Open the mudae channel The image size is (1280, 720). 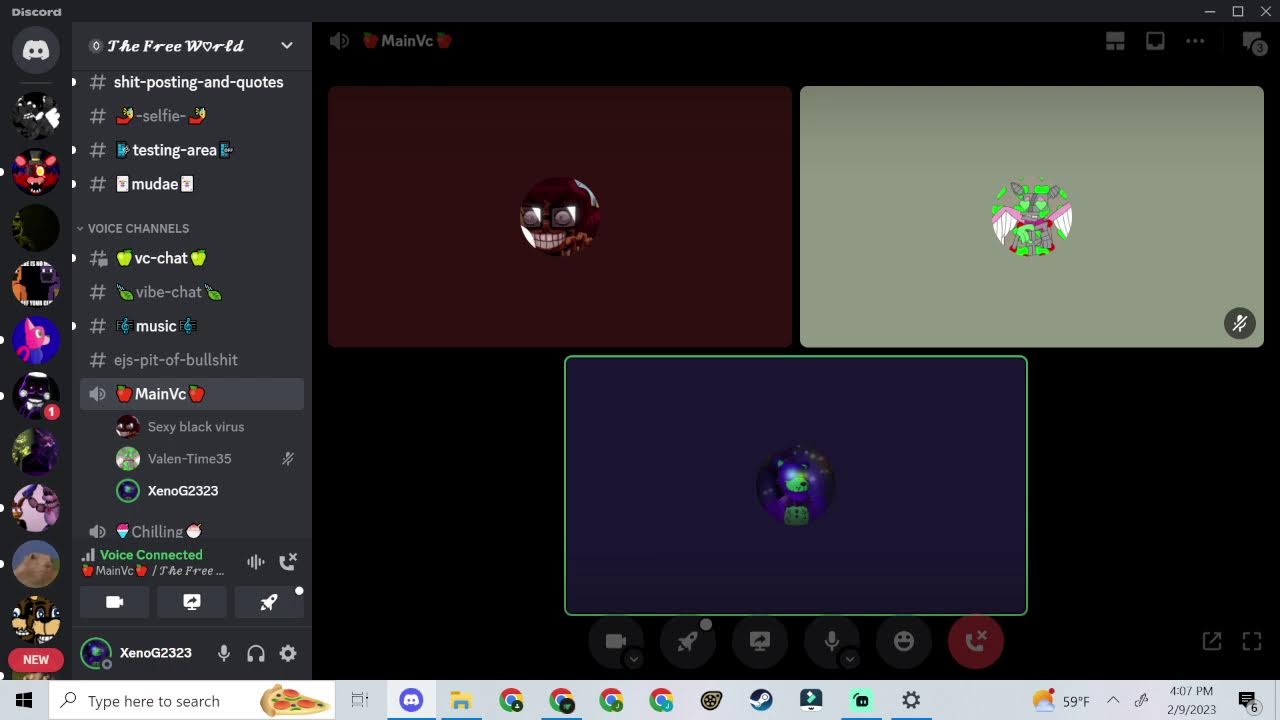click(x=192, y=184)
